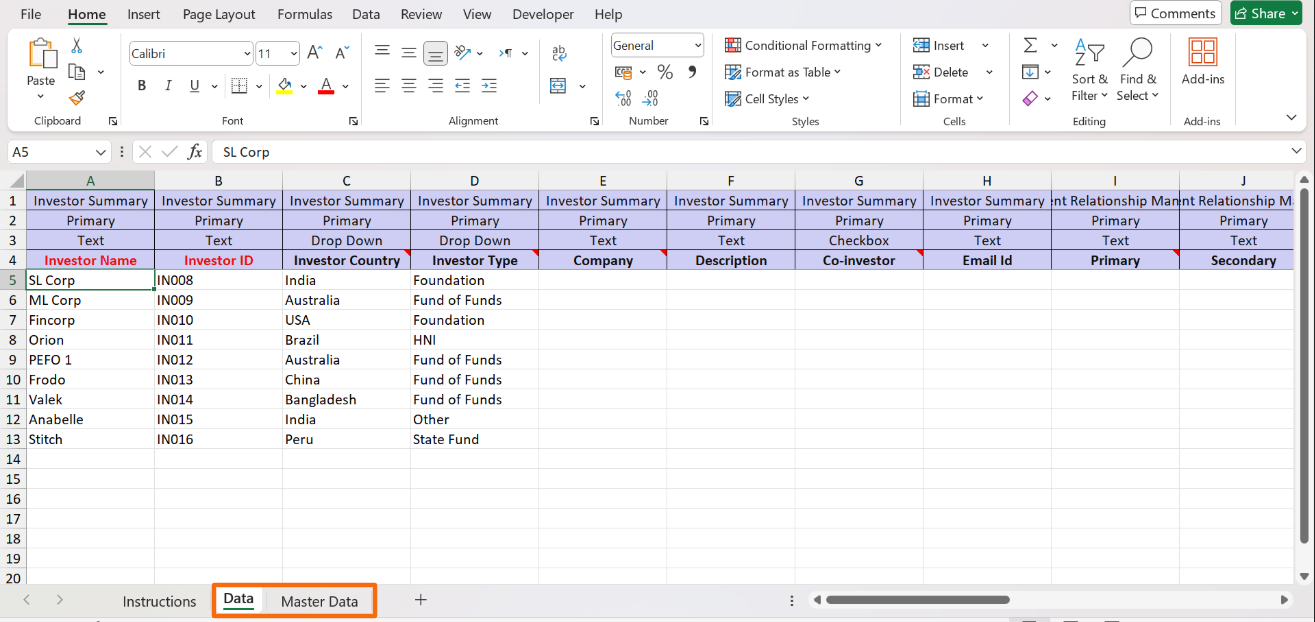The width and height of the screenshot is (1315, 622).
Task: Click the Format Painter brush icon
Action: [x=77, y=98]
